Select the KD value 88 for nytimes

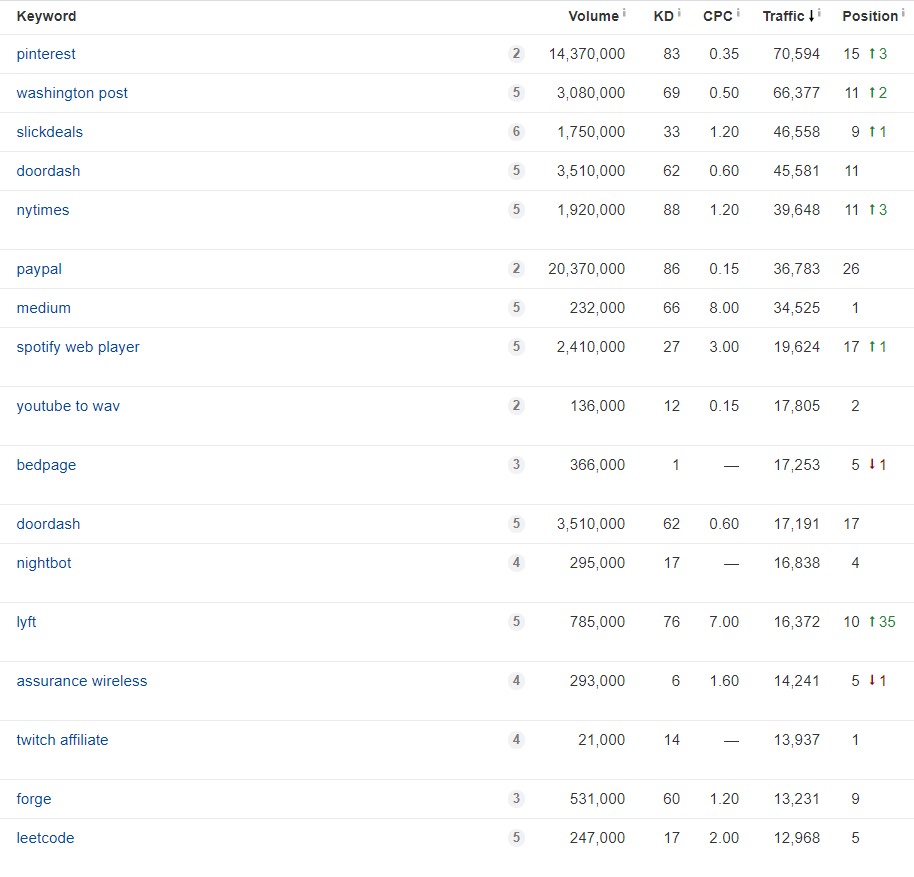(672, 210)
